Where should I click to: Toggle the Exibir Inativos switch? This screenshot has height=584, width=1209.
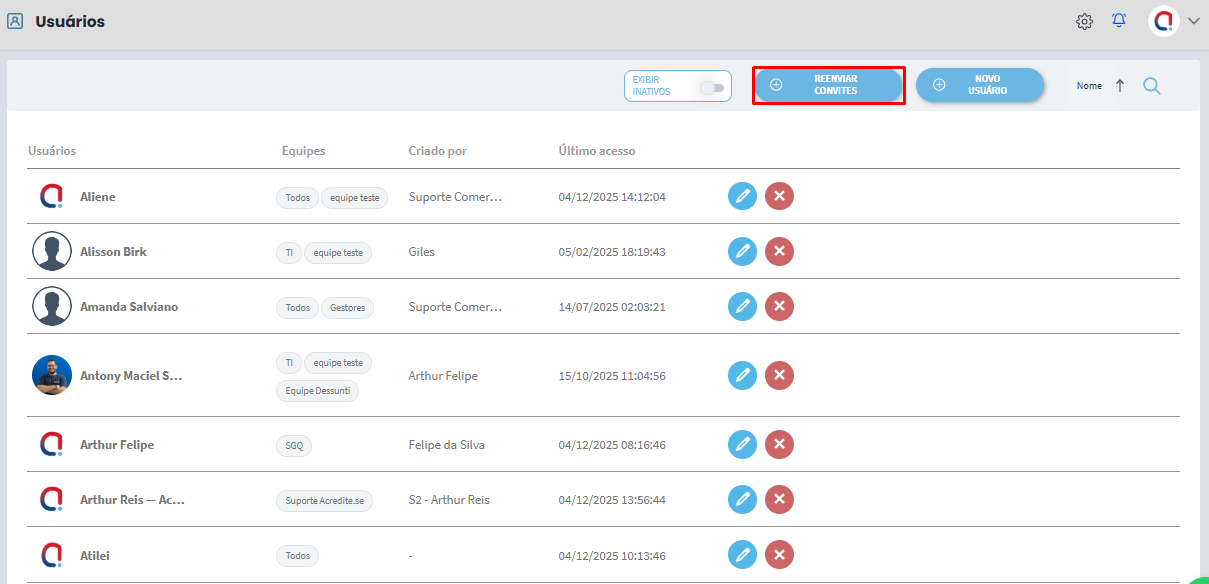click(x=712, y=87)
